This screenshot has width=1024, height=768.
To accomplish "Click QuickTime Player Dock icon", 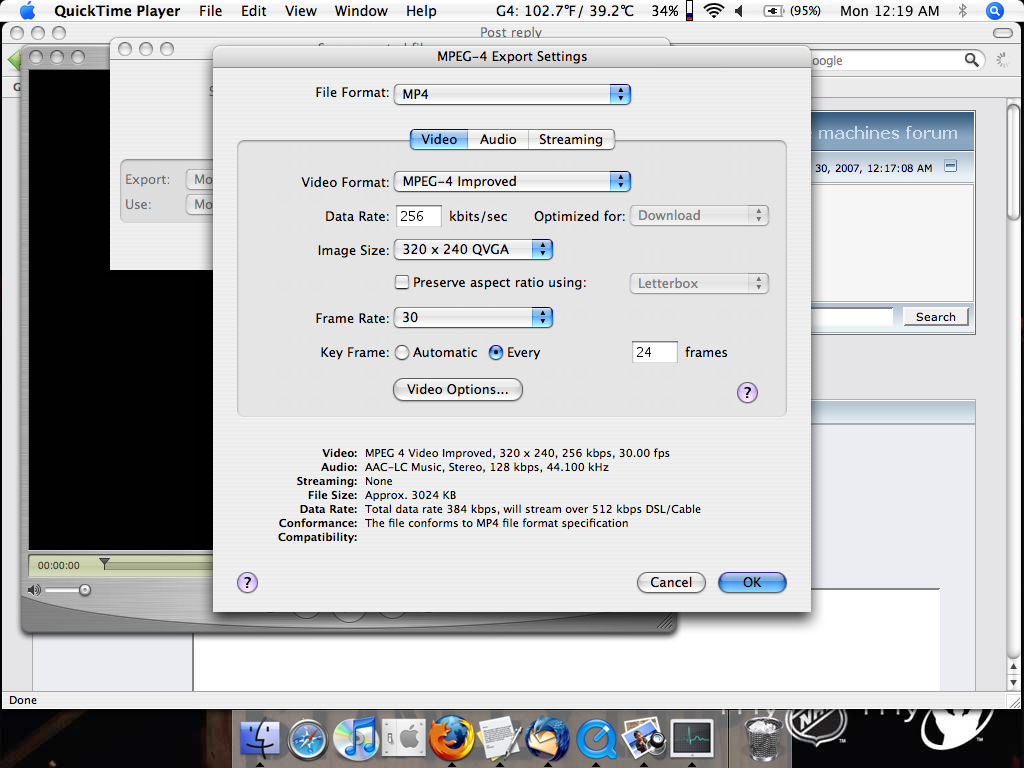I will pos(596,739).
